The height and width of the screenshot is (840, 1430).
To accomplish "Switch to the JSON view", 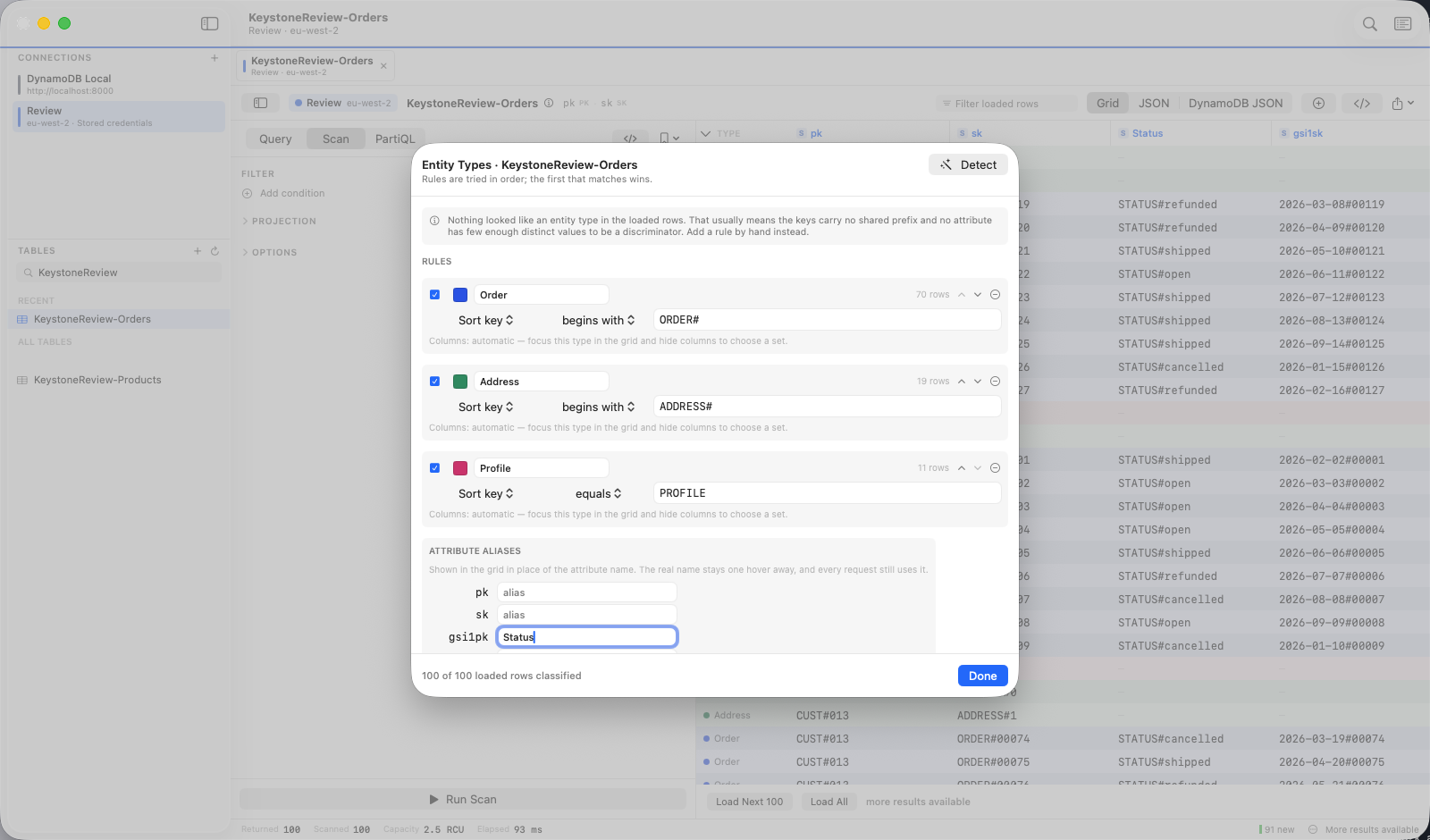I will 1154,103.
